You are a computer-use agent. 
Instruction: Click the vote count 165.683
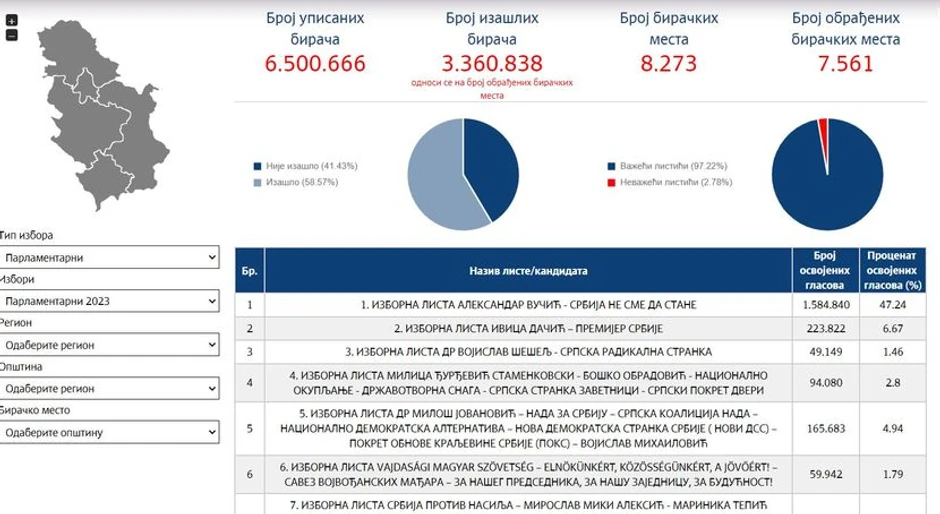[826, 428]
